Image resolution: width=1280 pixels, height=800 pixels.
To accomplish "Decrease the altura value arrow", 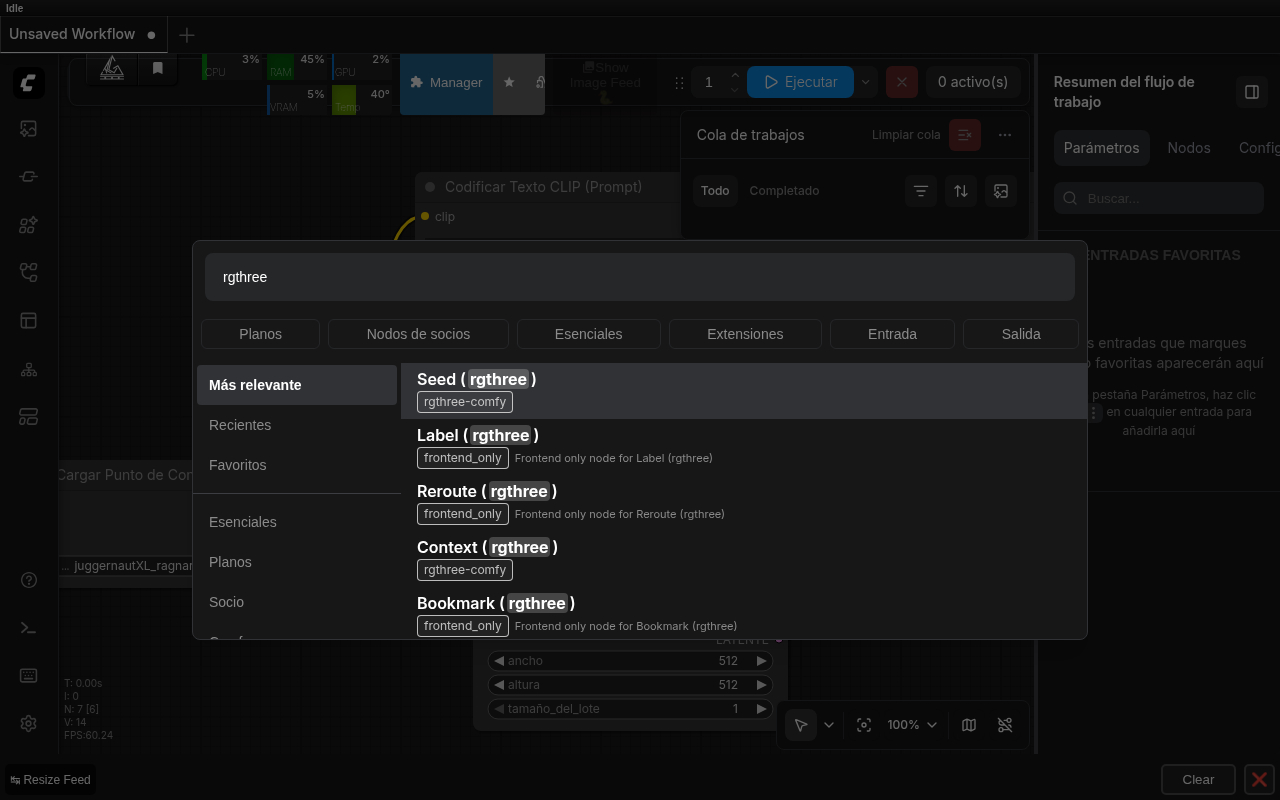I will 498,685.
